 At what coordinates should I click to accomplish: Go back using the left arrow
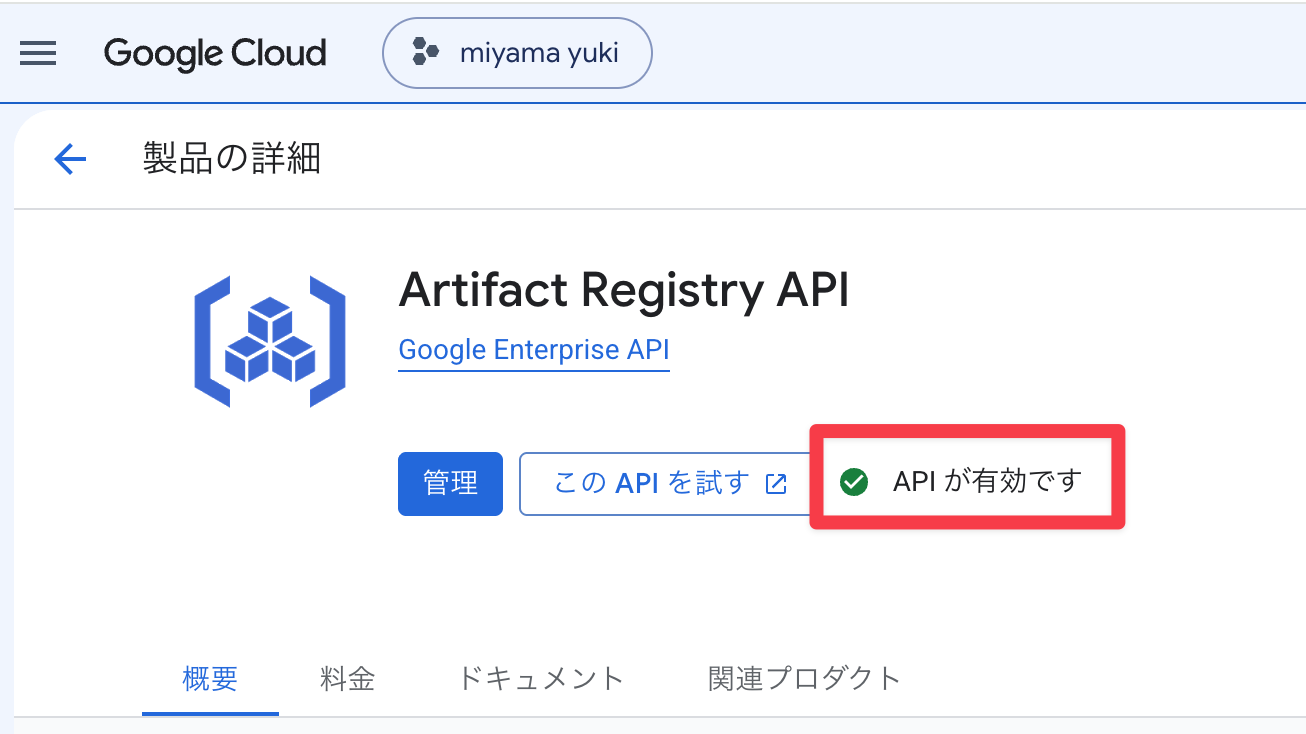point(70,158)
